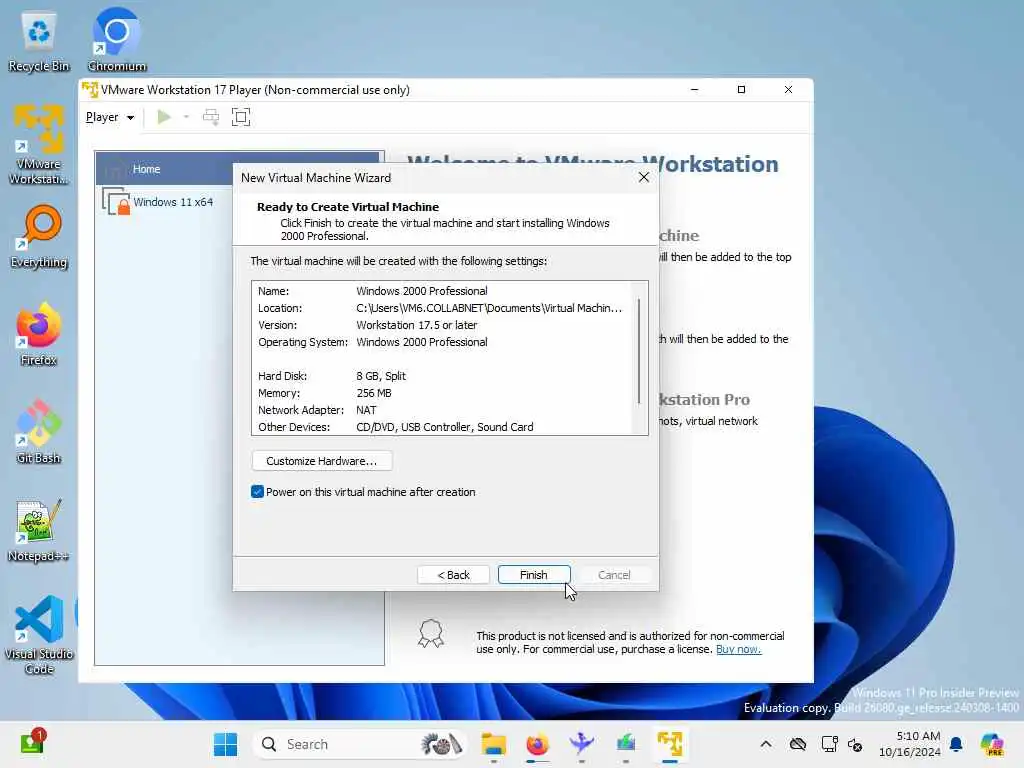Viewport: 1024px width, 768px height.
Task: Click the cloud sync-off tray icon
Action: pos(797,744)
